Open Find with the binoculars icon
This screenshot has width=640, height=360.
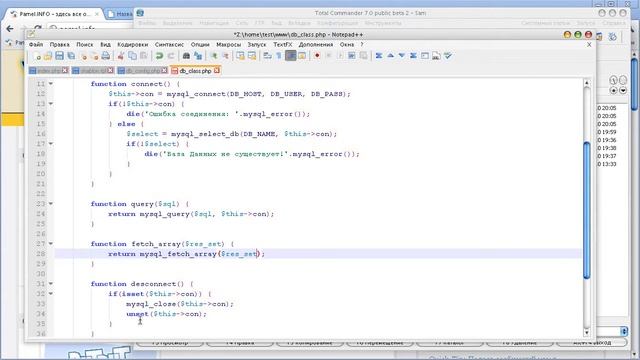coord(186,56)
